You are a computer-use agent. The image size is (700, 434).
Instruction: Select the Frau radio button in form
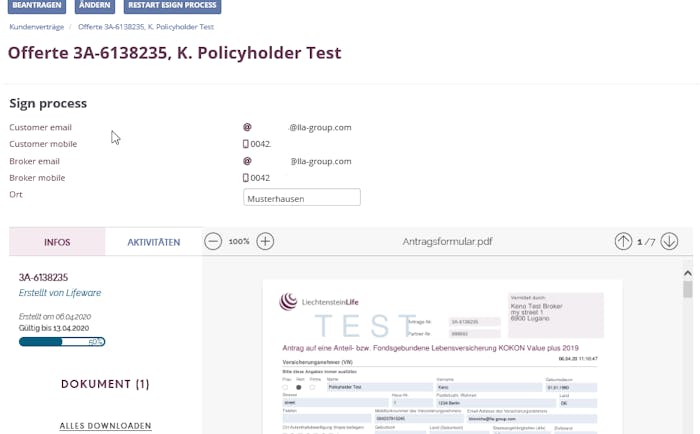tap(285, 387)
